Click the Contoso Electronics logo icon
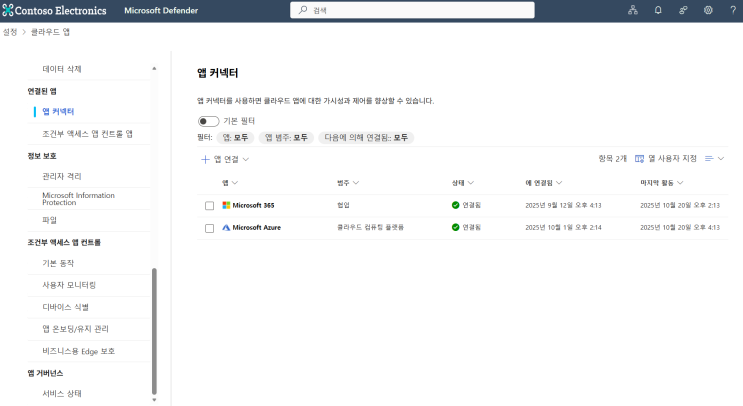743x406 pixels. (8, 10)
